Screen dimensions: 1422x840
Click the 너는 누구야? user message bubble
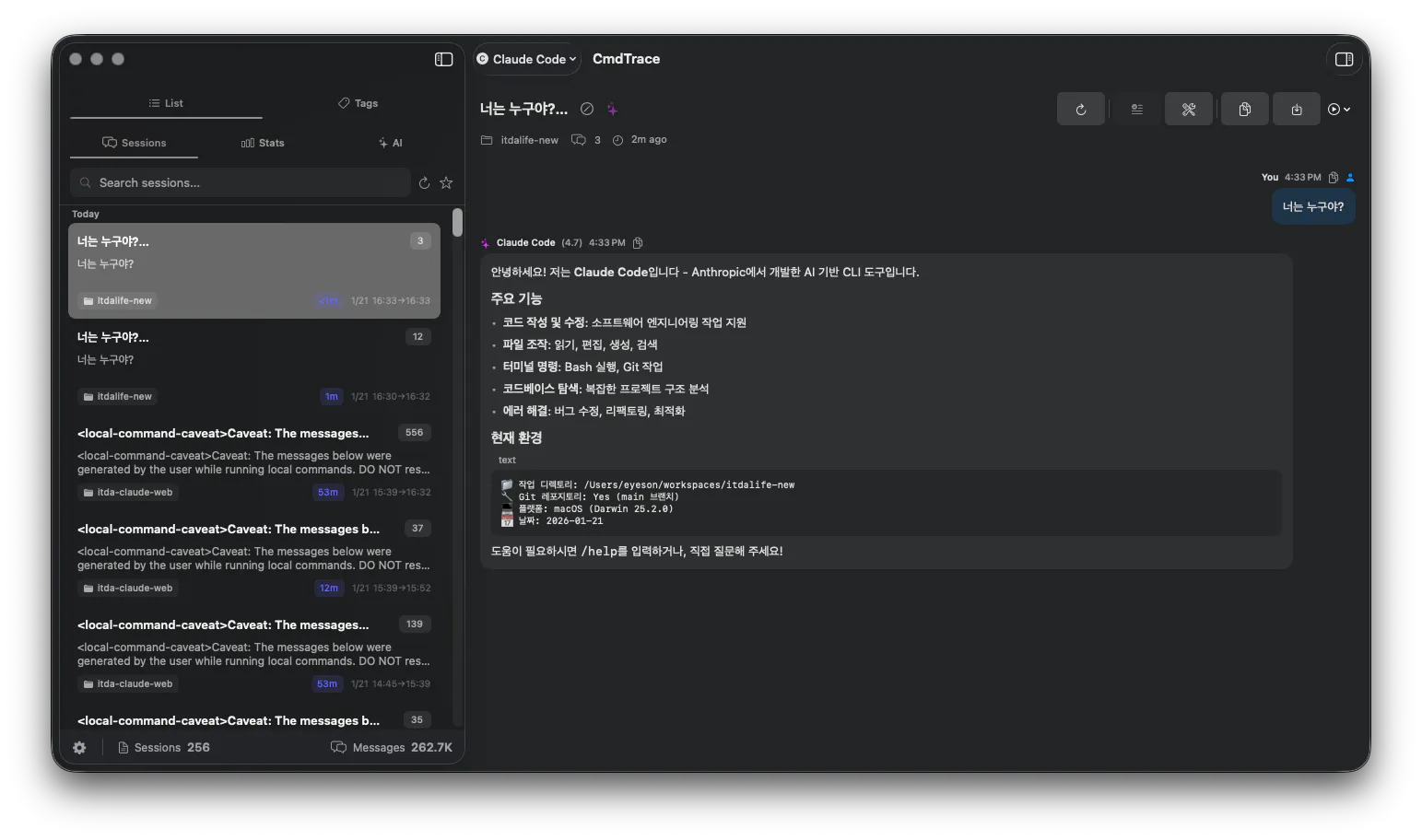[x=1313, y=207]
